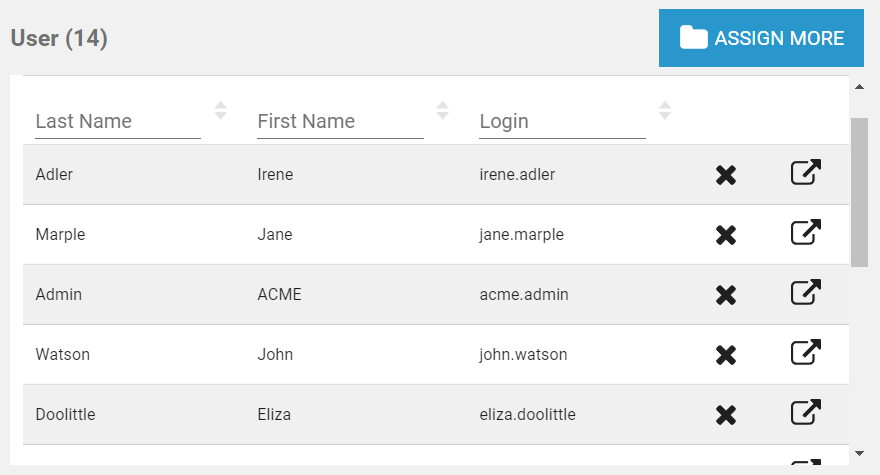Click the vertical scrollbar thumb

[859, 192]
